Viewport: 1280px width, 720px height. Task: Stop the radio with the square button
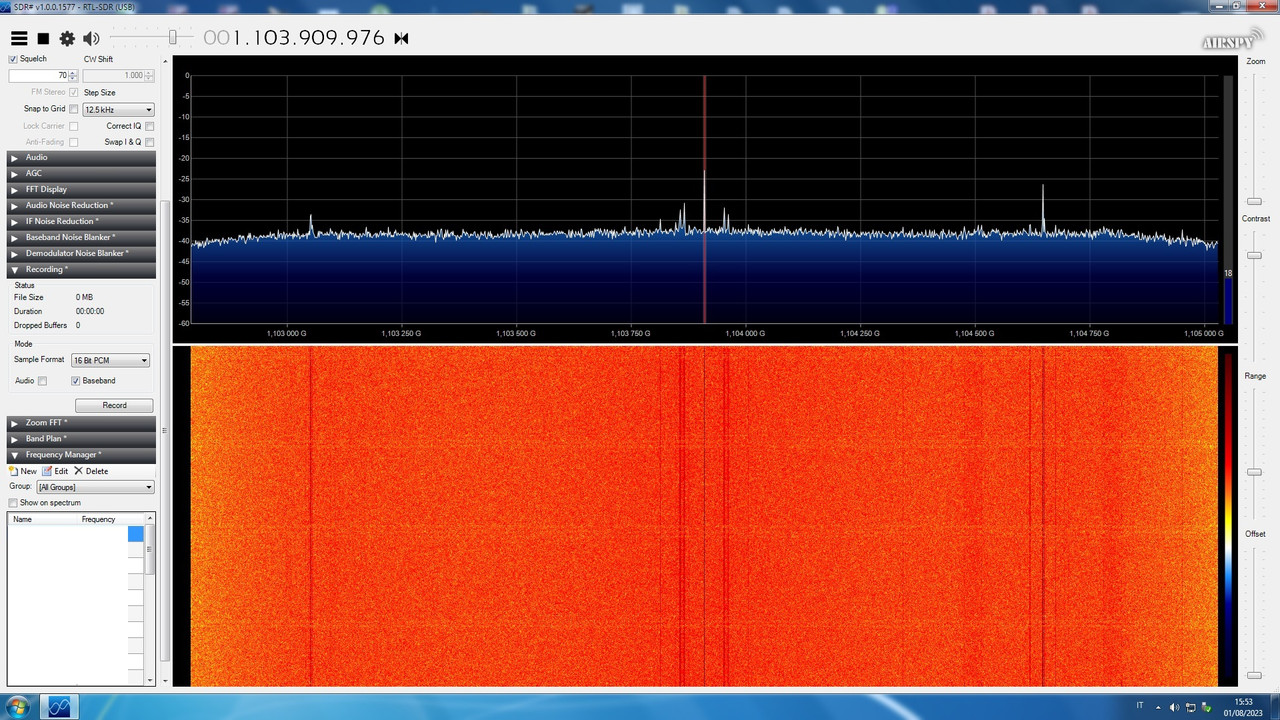[43, 38]
